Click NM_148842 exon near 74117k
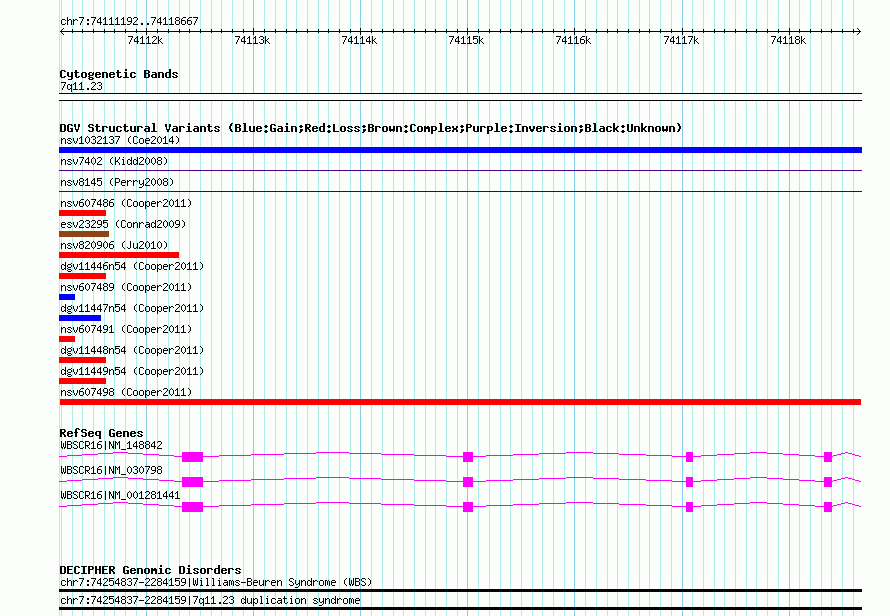This screenshot has width=890, height=616. (689, 457)
